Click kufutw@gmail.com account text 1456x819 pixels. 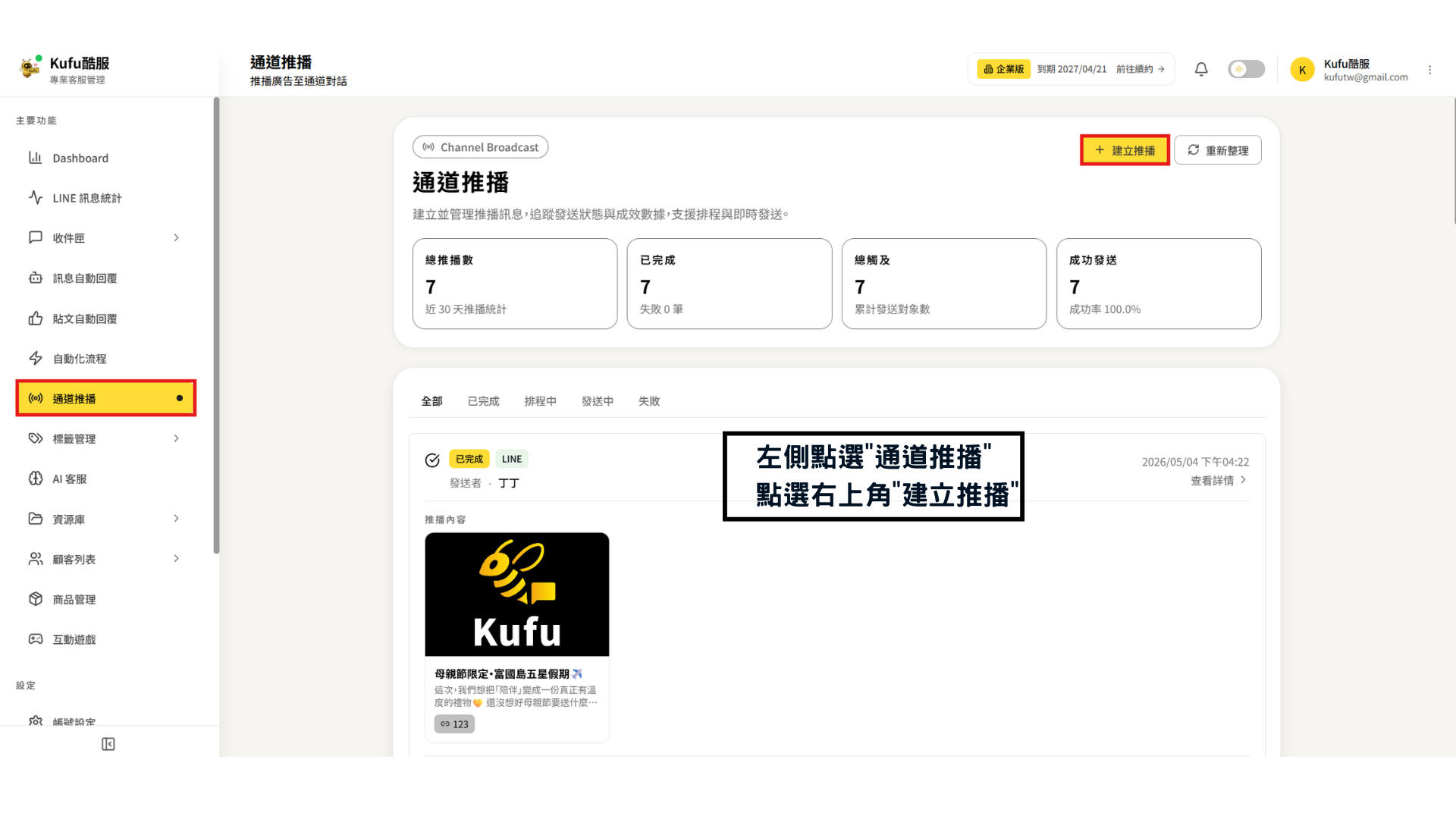point(1366,77)
